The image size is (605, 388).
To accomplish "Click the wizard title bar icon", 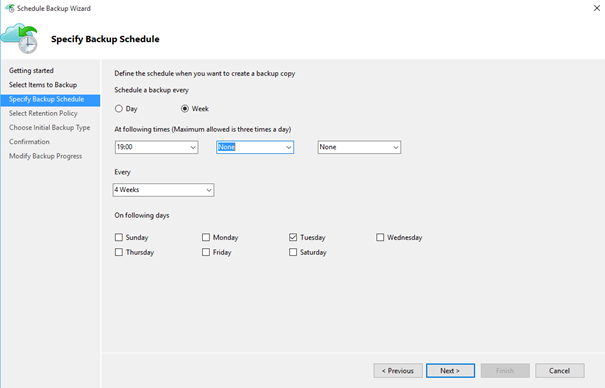I will [10, 8].
